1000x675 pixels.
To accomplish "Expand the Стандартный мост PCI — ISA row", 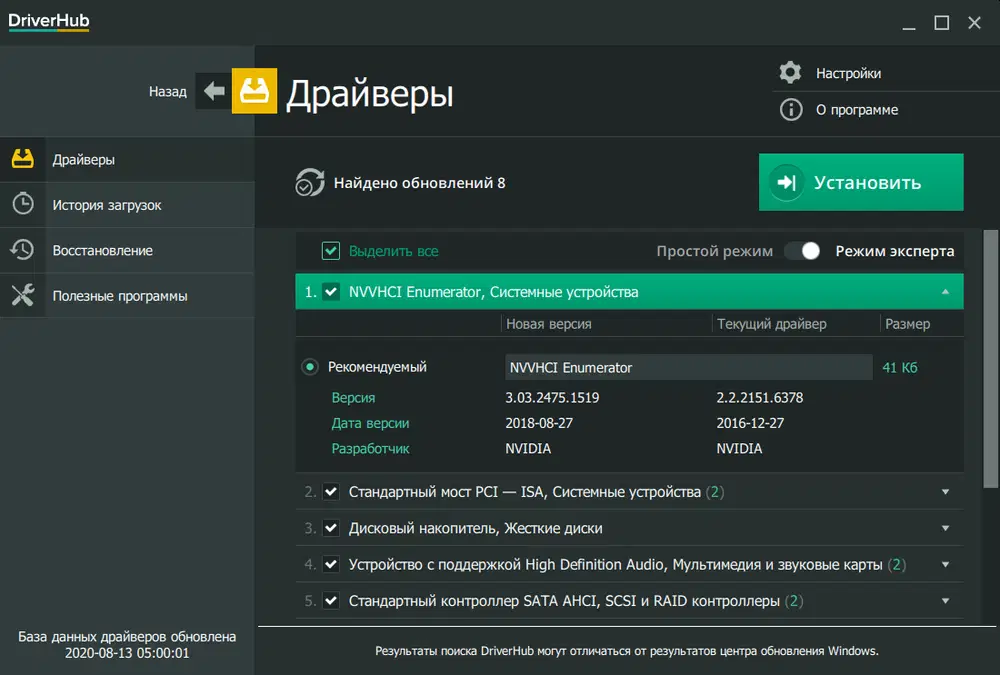I will [x=945, y=492].
